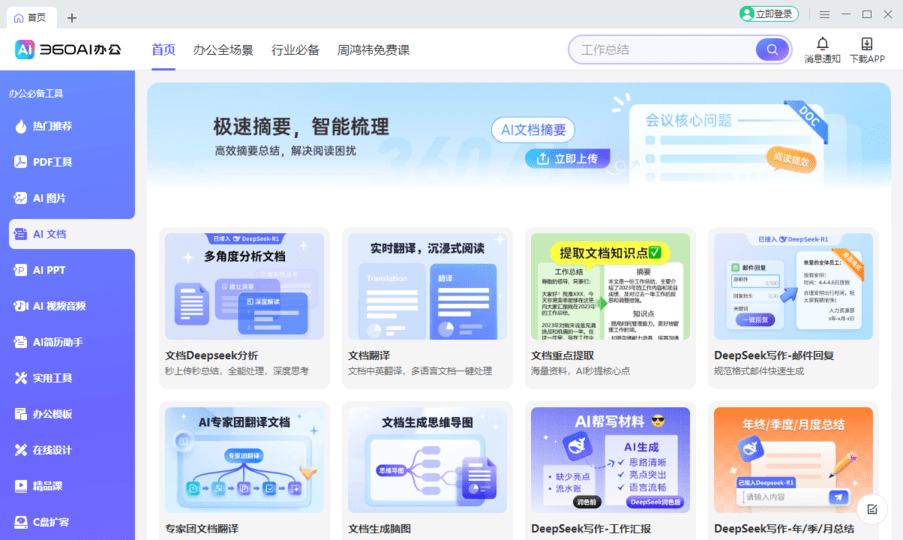Click the 360AI办公 logo

coord(68,50)
